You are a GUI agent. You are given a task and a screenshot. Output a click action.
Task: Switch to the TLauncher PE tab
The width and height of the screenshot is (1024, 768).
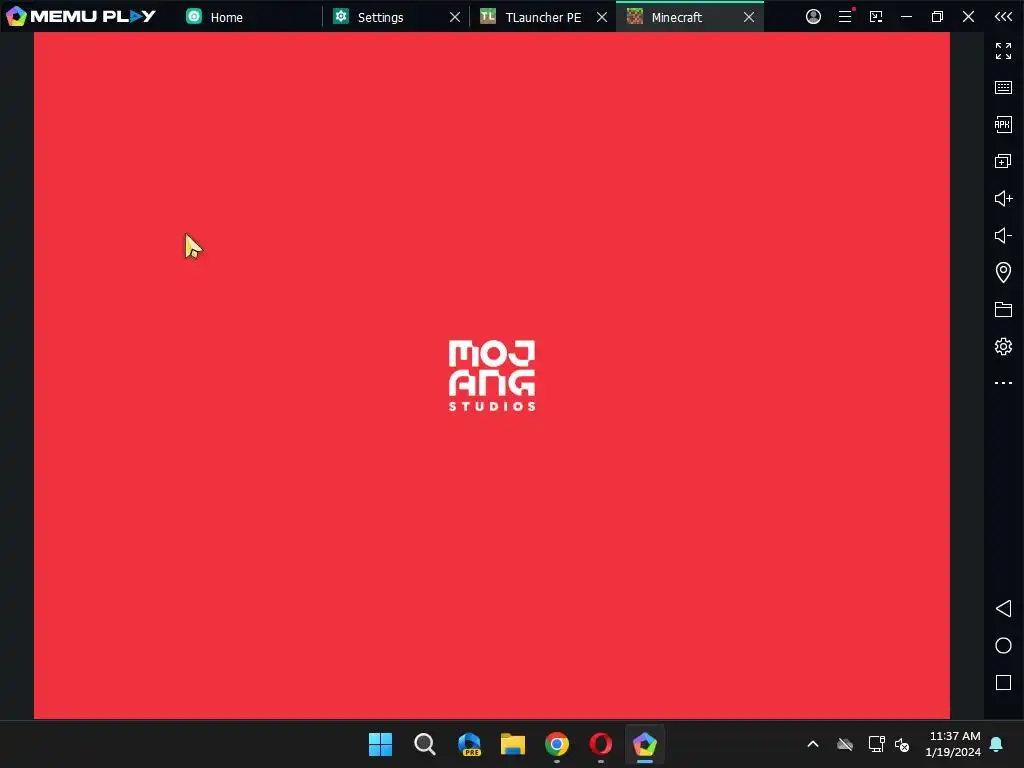click(x=543, y=17)
